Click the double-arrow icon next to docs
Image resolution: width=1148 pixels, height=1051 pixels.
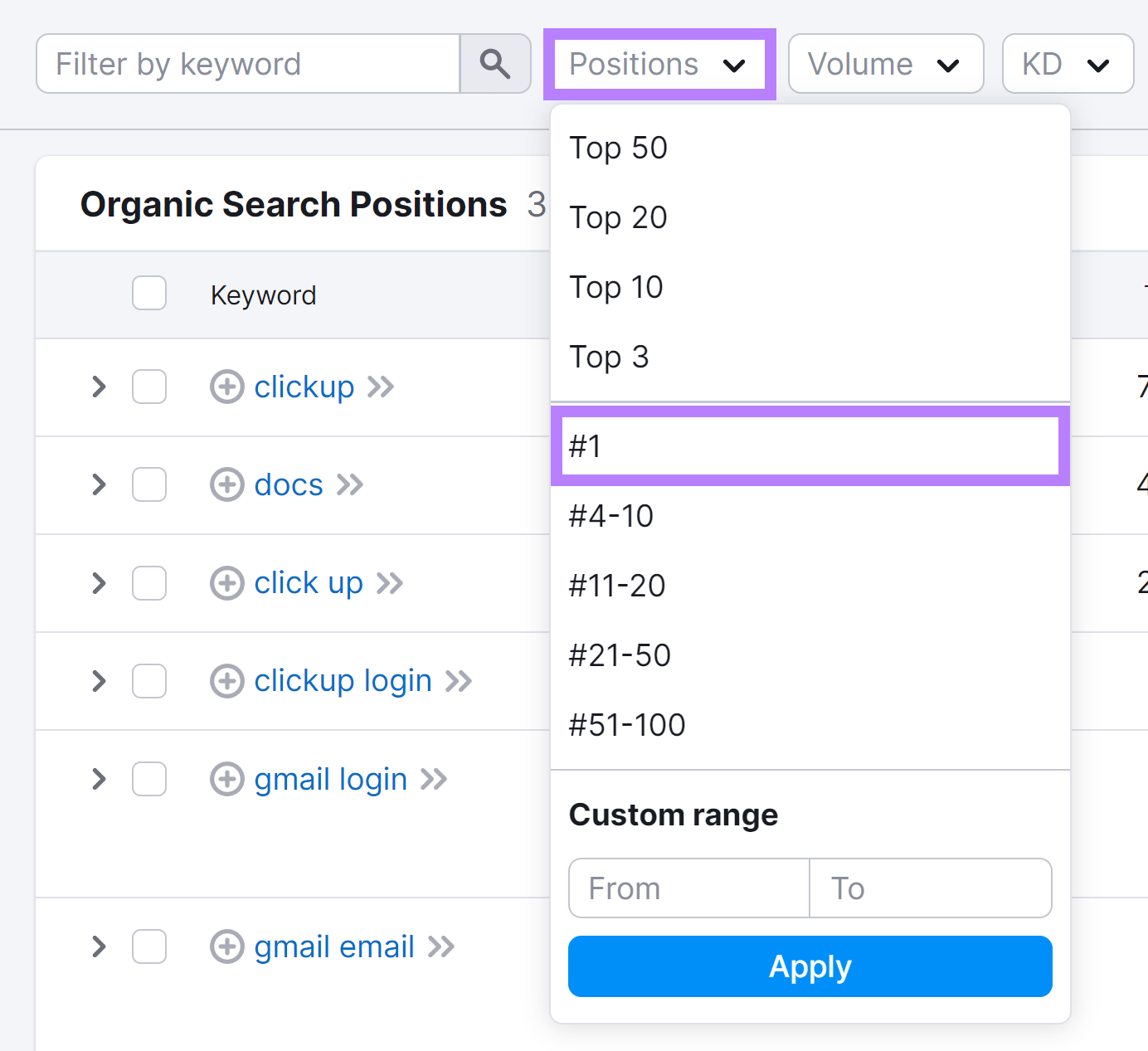point(350,484)
